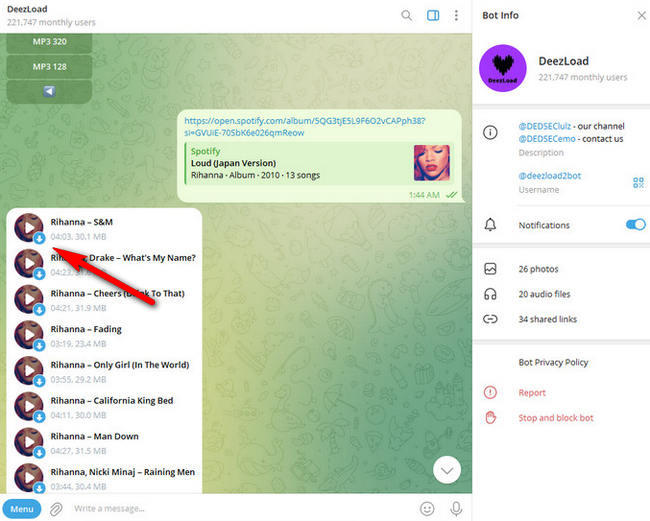Open the chat search icon

point(407,16)
